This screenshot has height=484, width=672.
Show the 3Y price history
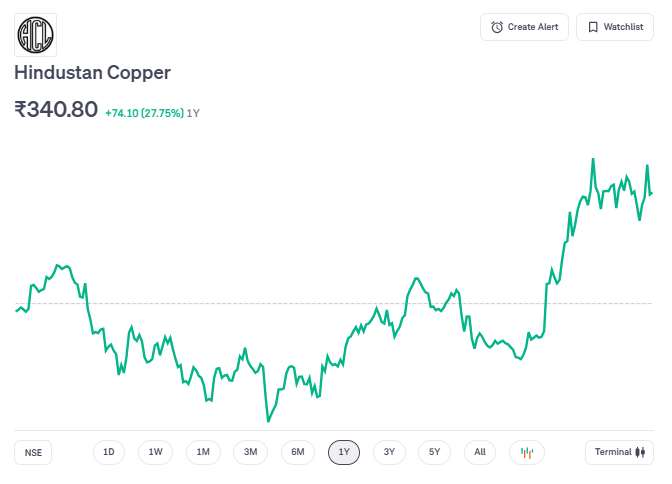[x=390, y=452]
